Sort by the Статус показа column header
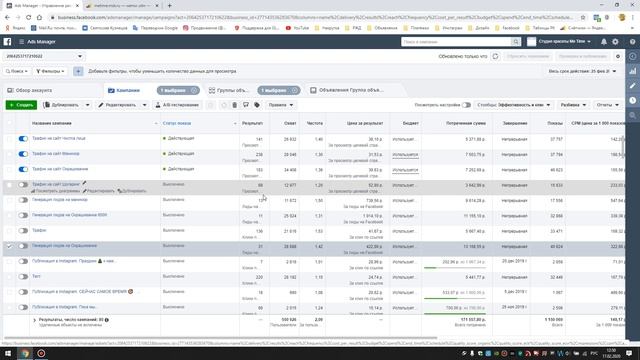 177,123
